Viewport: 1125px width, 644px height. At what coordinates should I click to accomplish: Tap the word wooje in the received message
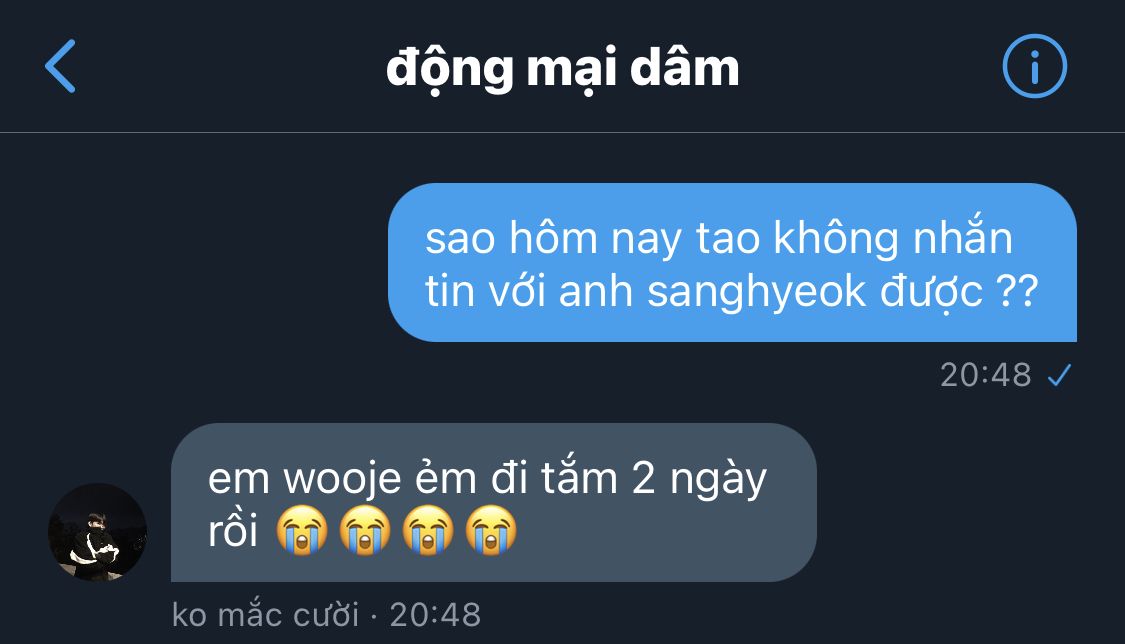coord(342,480)
